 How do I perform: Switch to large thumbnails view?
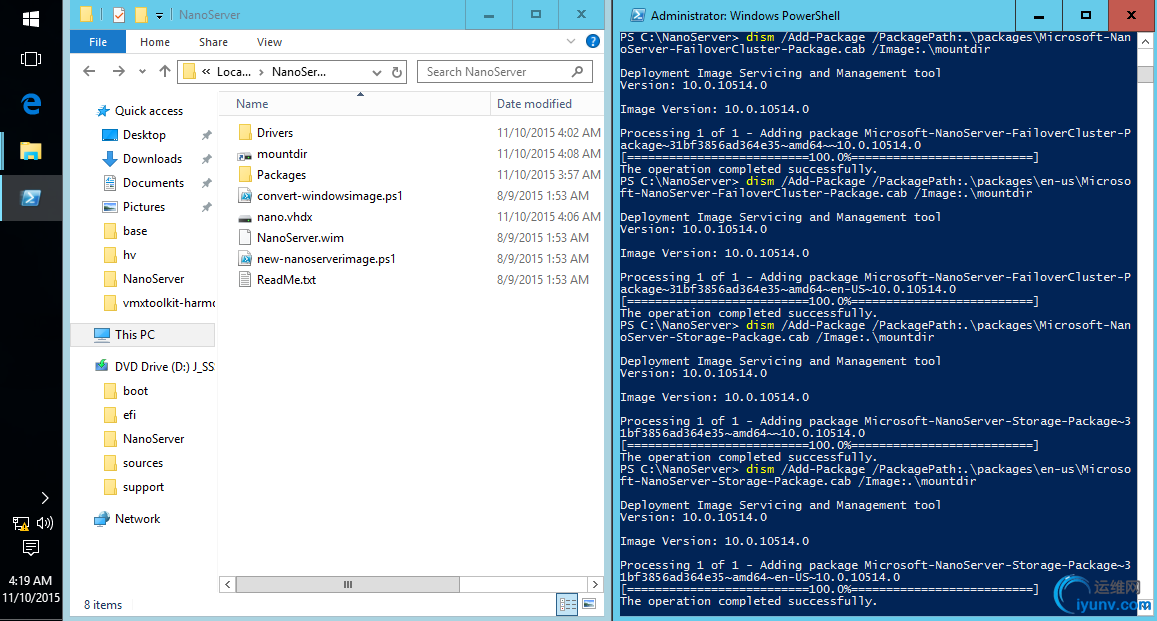click(x=589, y=604)
